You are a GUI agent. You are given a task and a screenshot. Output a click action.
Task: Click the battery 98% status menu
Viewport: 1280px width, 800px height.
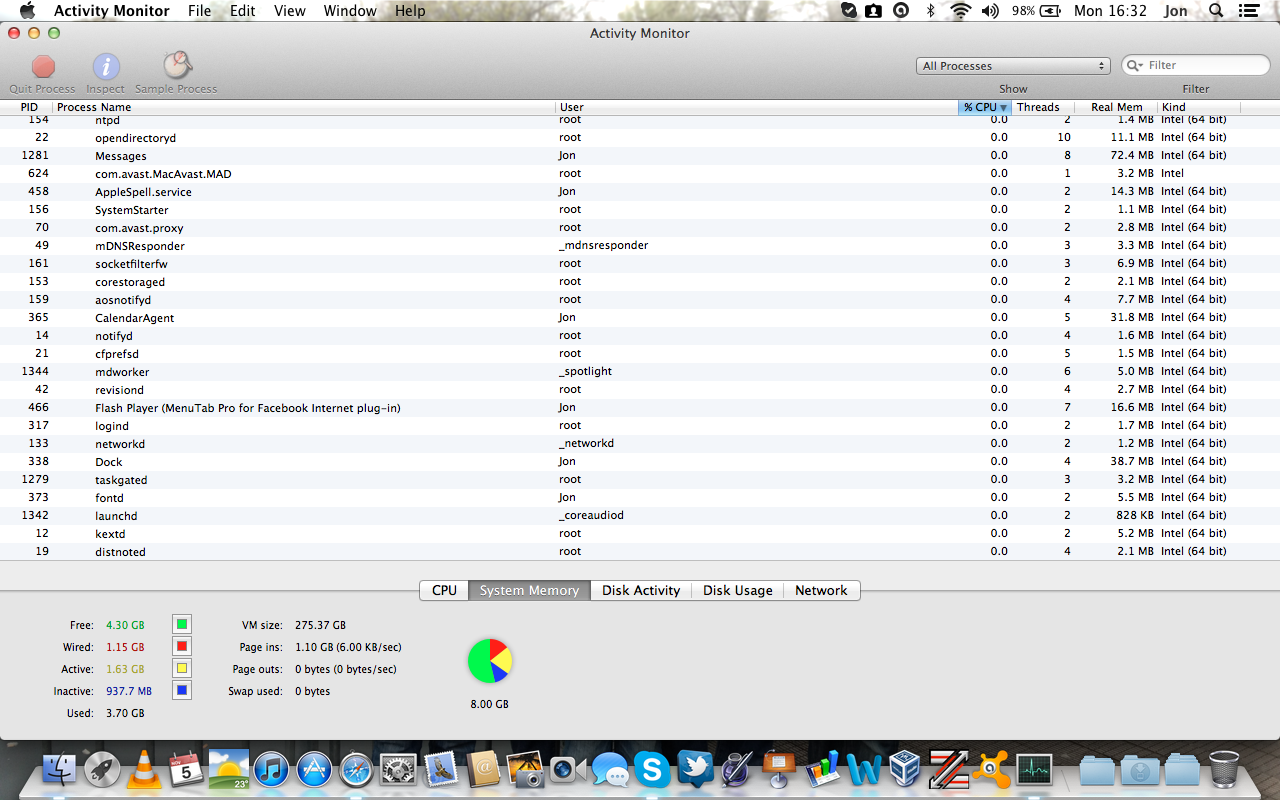click(1036, 11)
